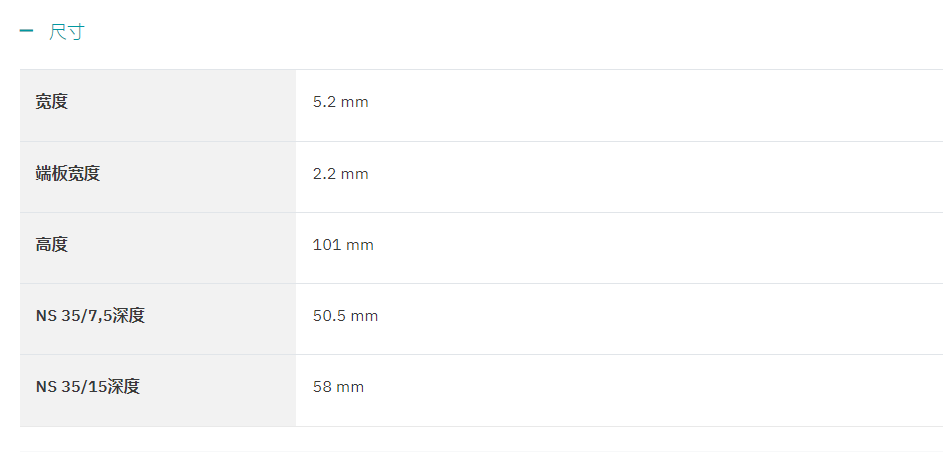Click the 尺寸 section heading

(67, 32)
